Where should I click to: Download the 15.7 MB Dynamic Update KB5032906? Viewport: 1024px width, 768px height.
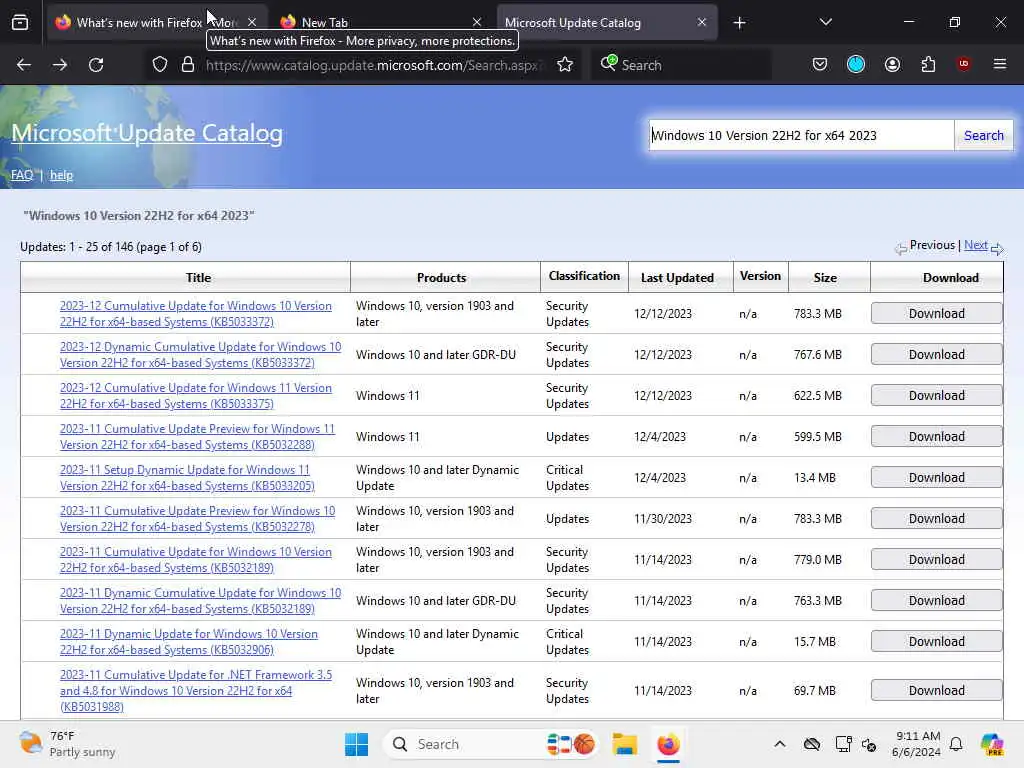(936, 641)
